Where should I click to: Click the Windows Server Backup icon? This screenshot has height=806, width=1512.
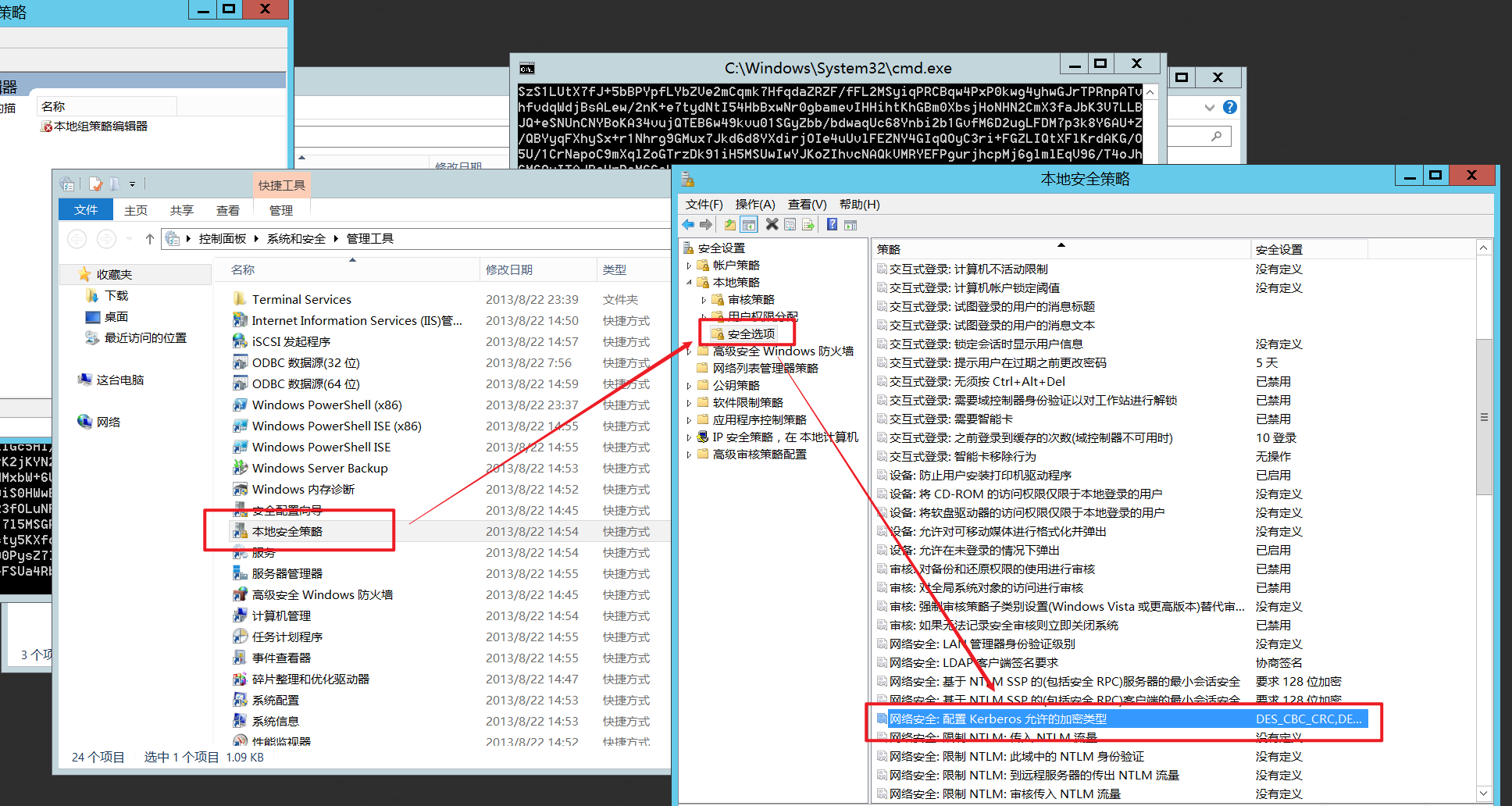[240, 468]
